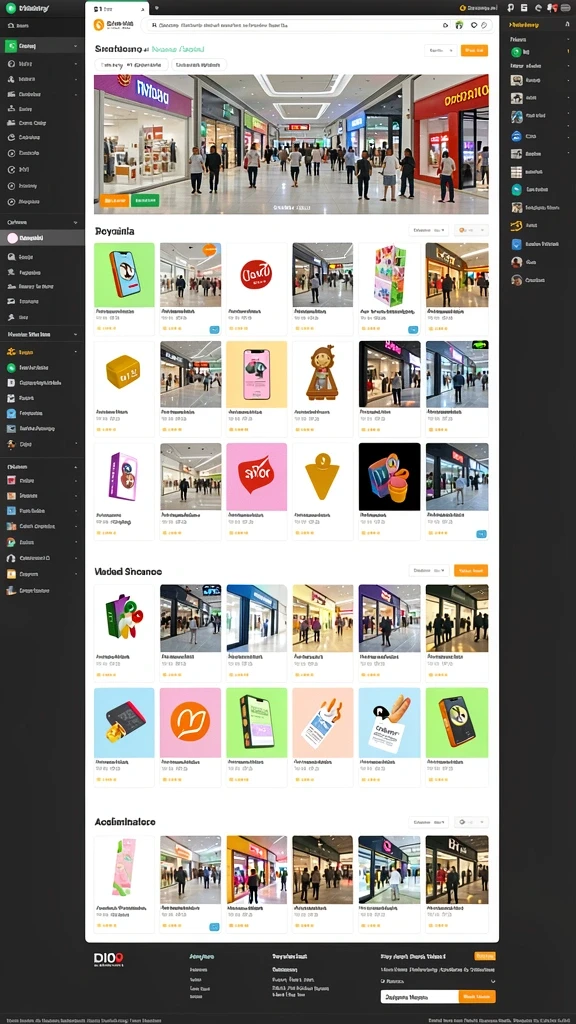Click the green button on the hero banner

click(x=145, y=200)
